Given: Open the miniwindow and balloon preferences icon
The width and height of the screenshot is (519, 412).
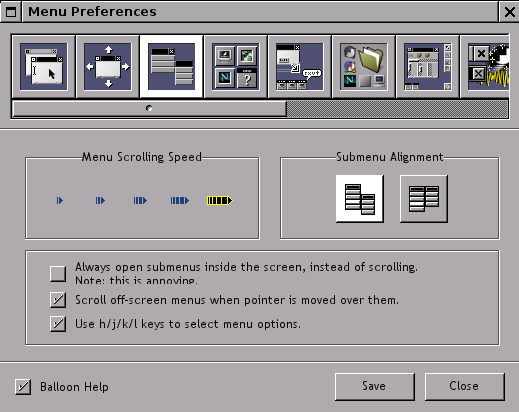Looking at the screenshot, I should tap(299, 67).
